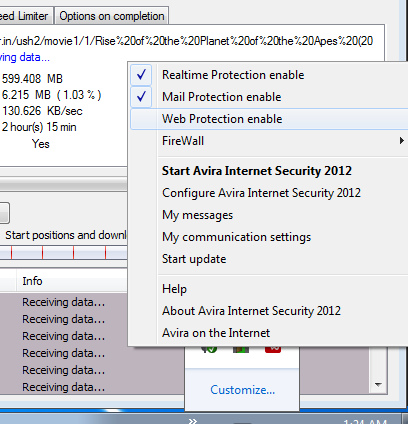
Task: Switch to Options on completion tab
Action: (112, 16)
